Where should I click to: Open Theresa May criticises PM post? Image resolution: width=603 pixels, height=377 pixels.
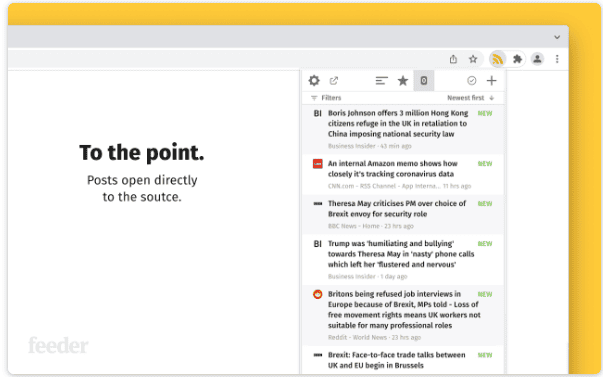[x=403, y=214]
